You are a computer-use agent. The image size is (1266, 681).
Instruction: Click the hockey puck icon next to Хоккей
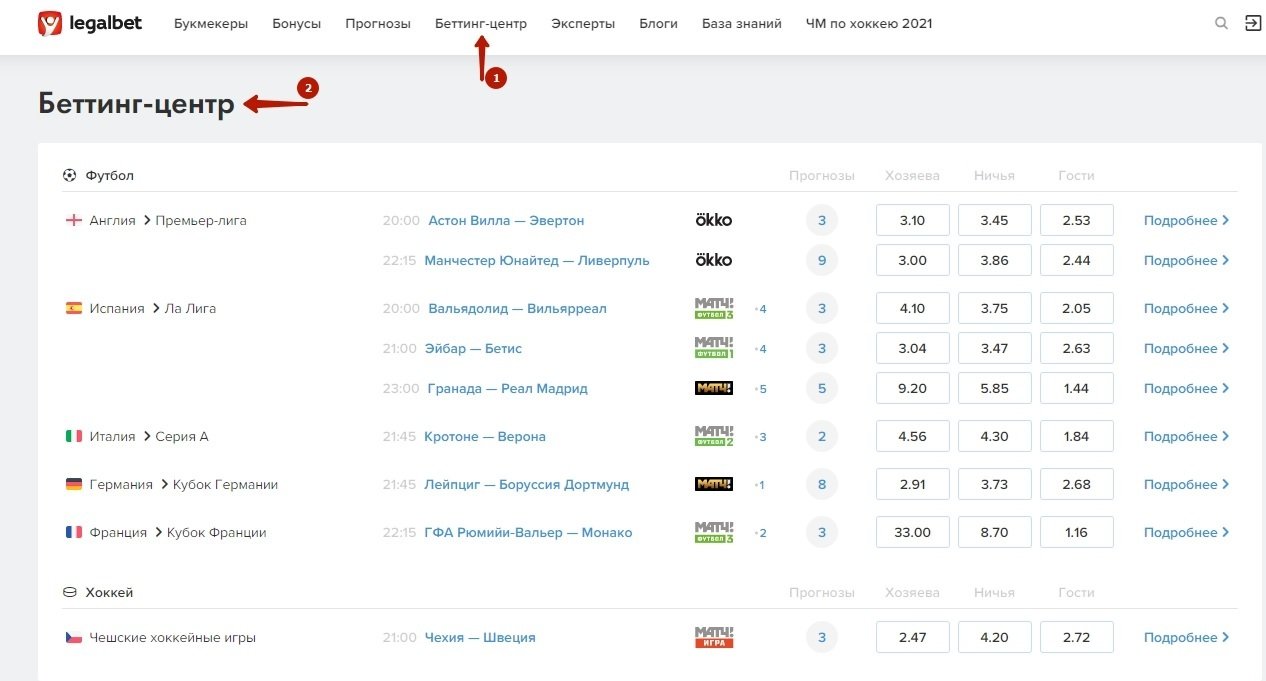point(69,592)
